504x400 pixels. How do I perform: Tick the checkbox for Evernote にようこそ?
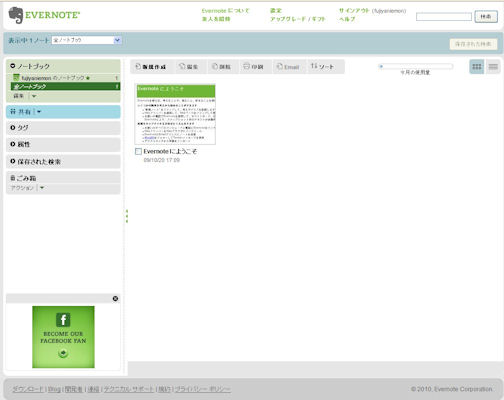(139, 151)
